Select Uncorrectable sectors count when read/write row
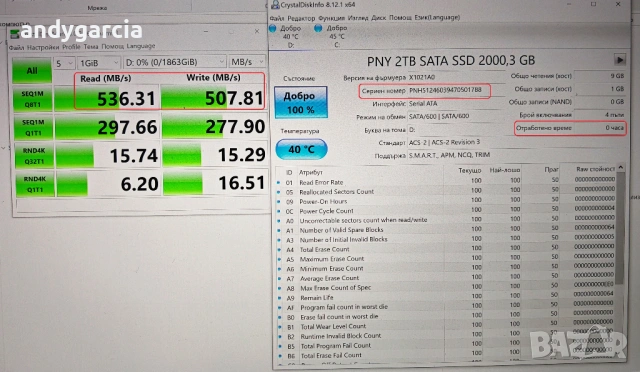640x372 pixels. pos(446,221)
